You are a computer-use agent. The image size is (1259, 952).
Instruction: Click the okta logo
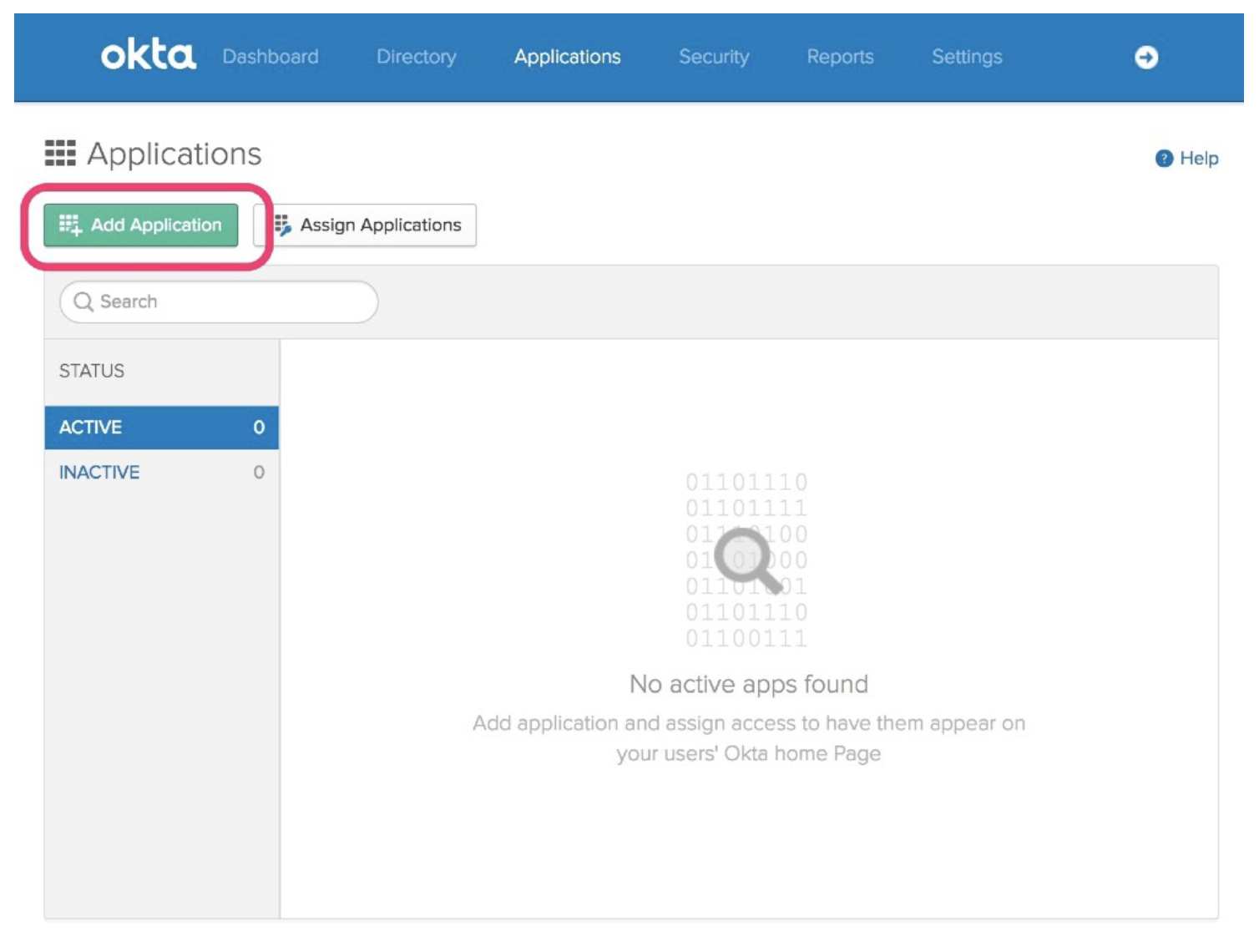click(149, 56)
